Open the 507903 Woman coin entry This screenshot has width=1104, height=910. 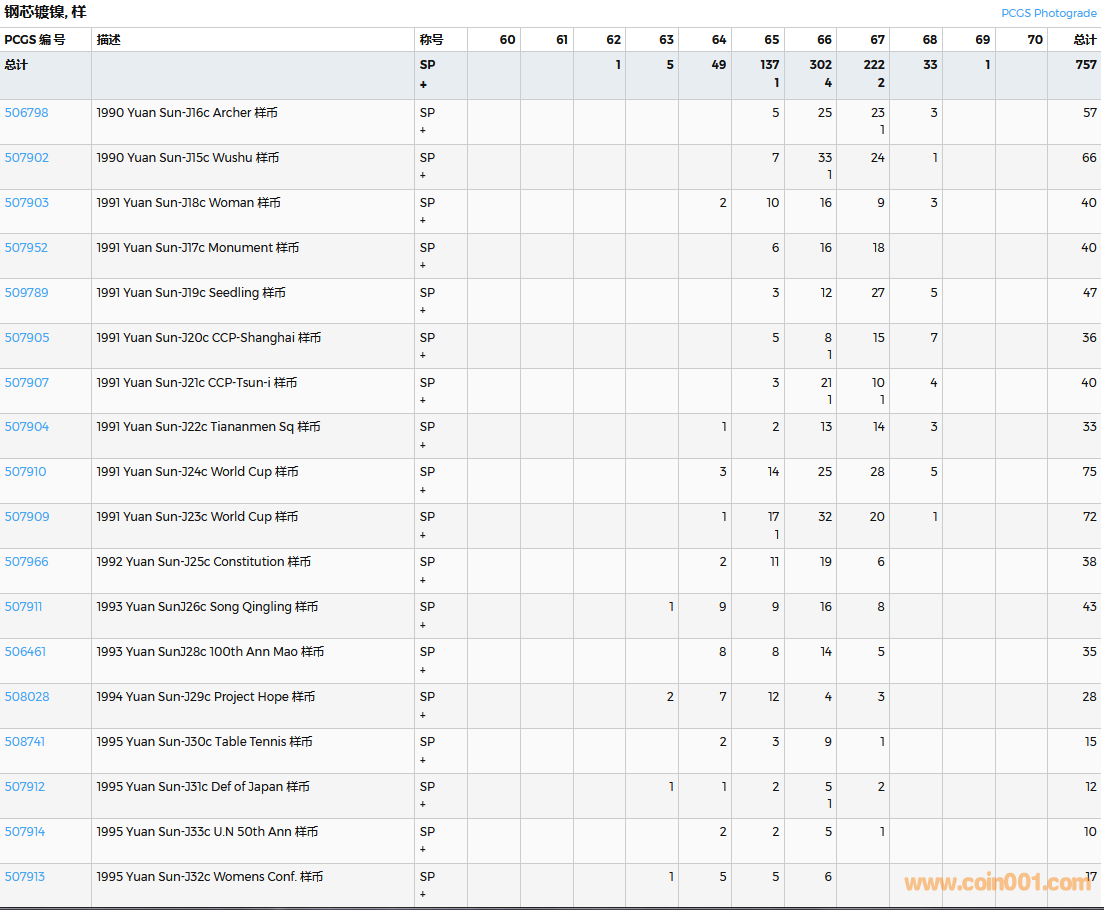click(26, 203)
